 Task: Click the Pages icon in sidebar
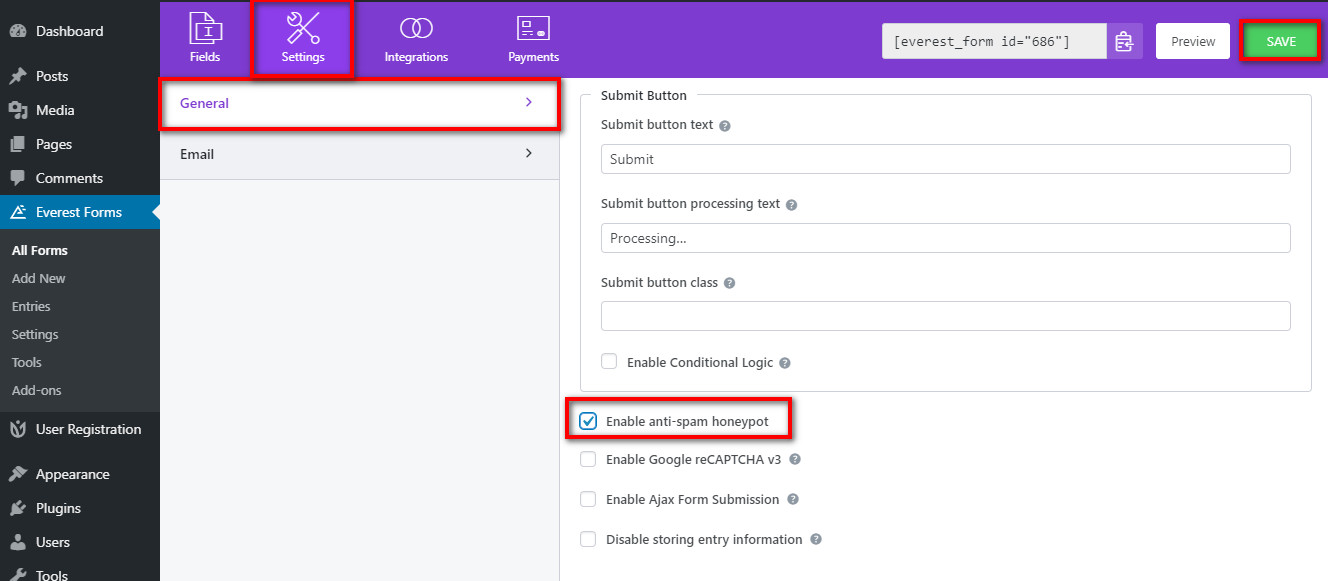[18, 144]
